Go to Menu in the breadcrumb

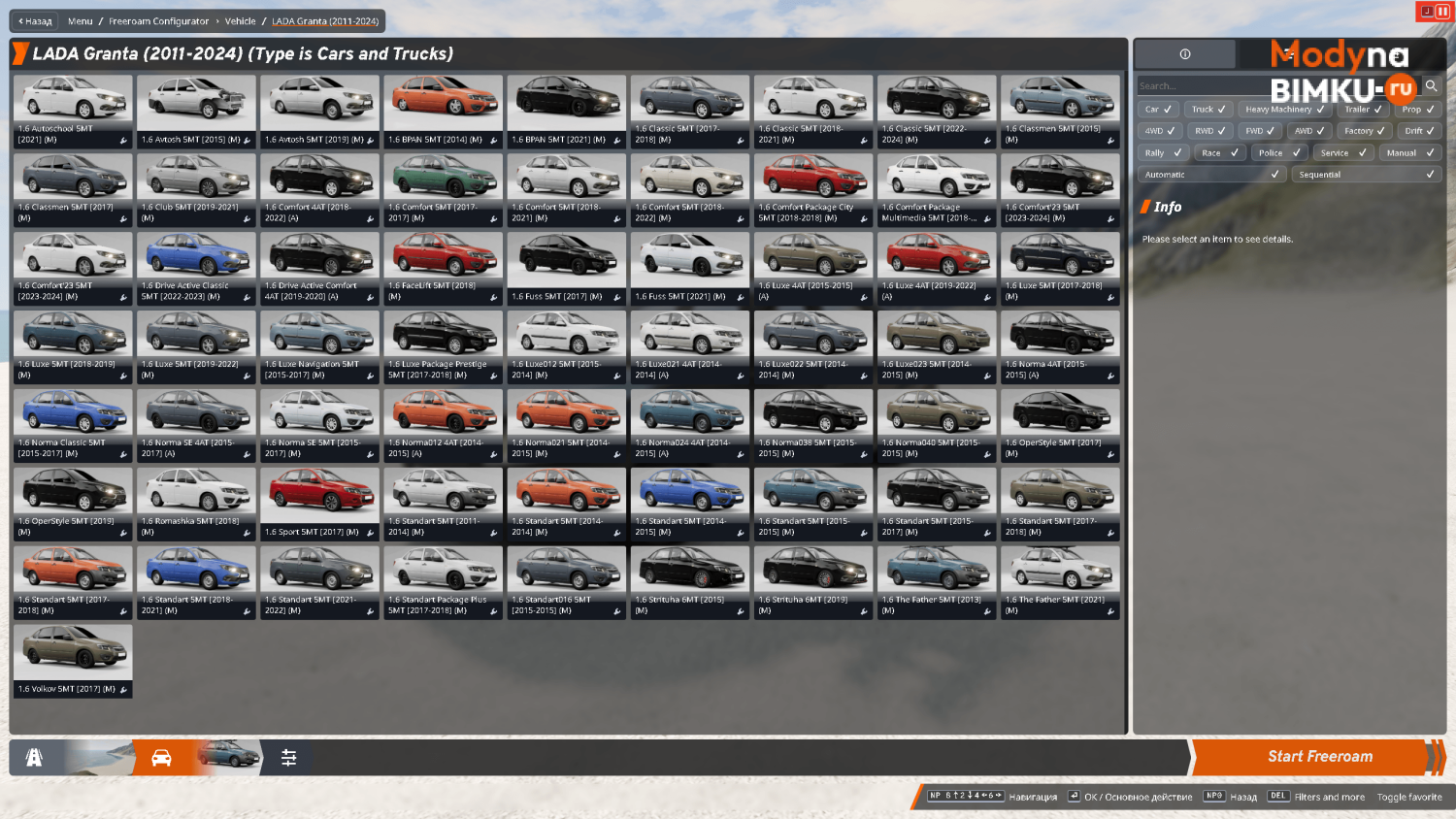[81, 20]
